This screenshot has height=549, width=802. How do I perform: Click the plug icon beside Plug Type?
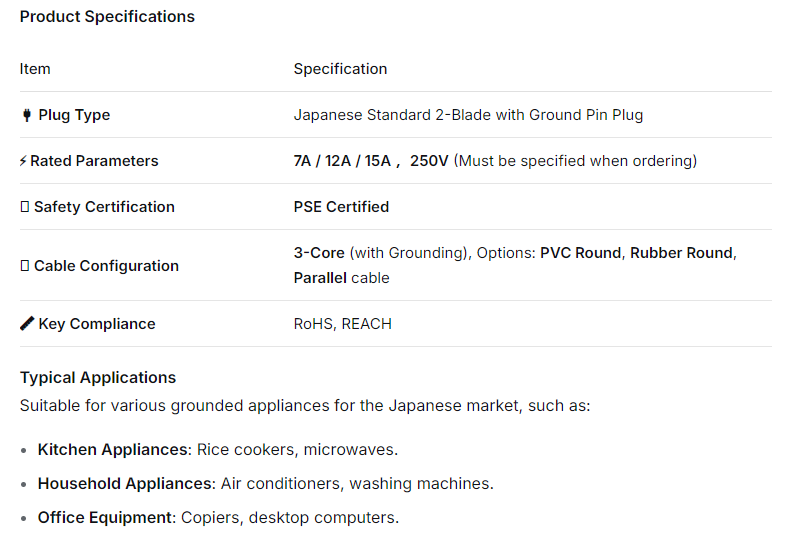click(x=26, y=115)
